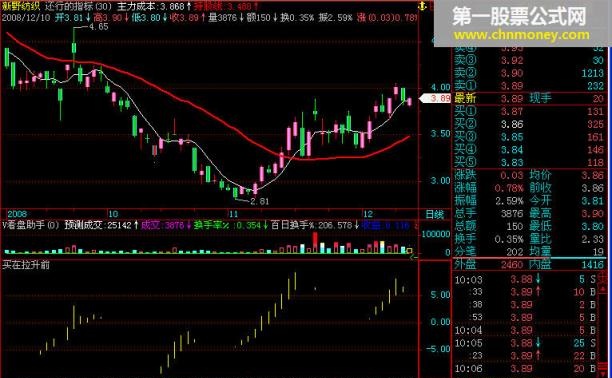Click the 4.00 price axis label
Screen dimensions: 612x378
pyautogui.click(x=440, y=87)
